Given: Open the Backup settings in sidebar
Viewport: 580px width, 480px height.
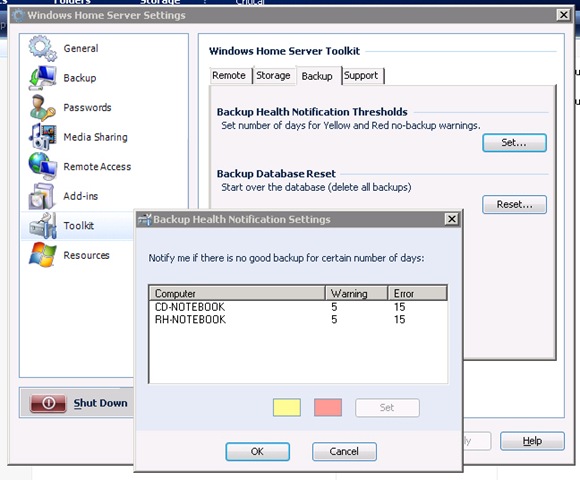Looking at the screenshot, I should coord(80,78).
